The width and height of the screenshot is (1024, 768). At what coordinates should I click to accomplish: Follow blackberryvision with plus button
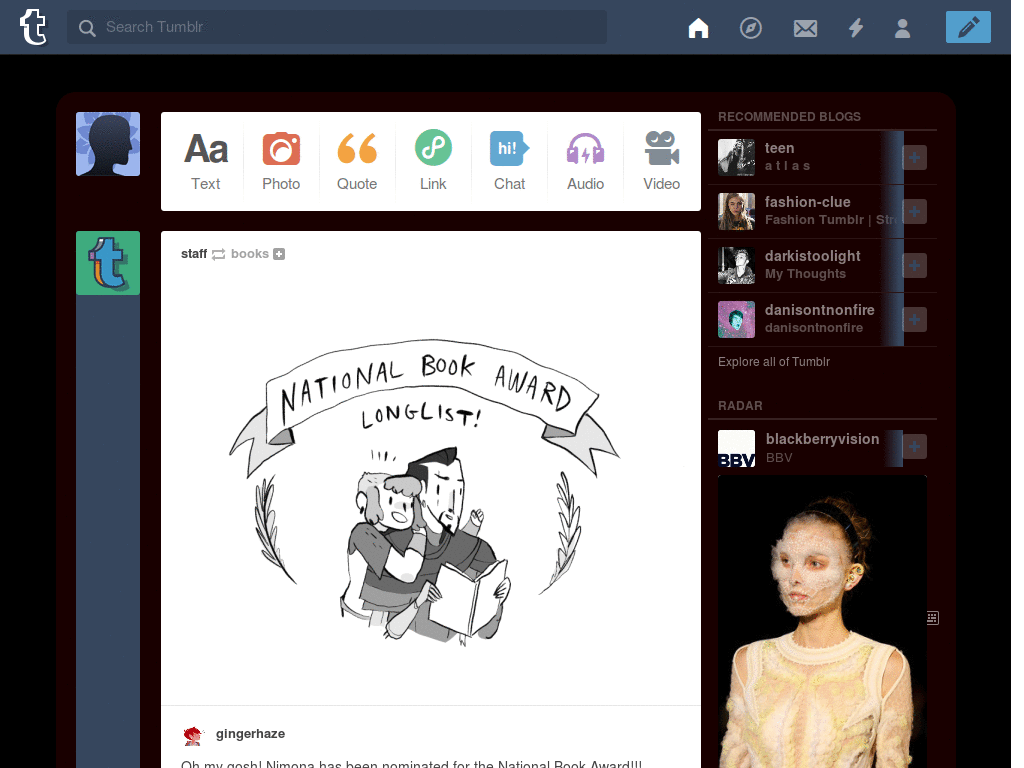point(914,447)
